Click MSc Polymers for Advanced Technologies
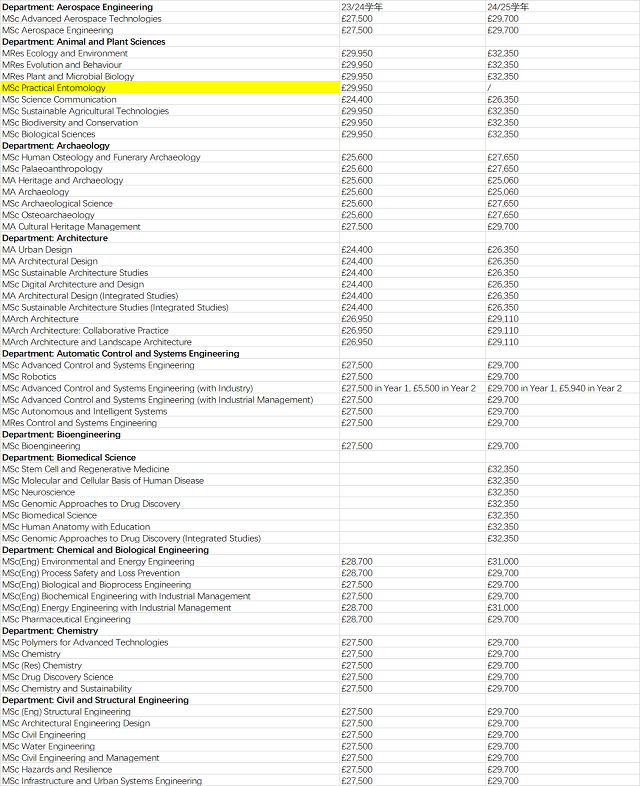This screenshot has width=640, height=786. pos(170,642)
